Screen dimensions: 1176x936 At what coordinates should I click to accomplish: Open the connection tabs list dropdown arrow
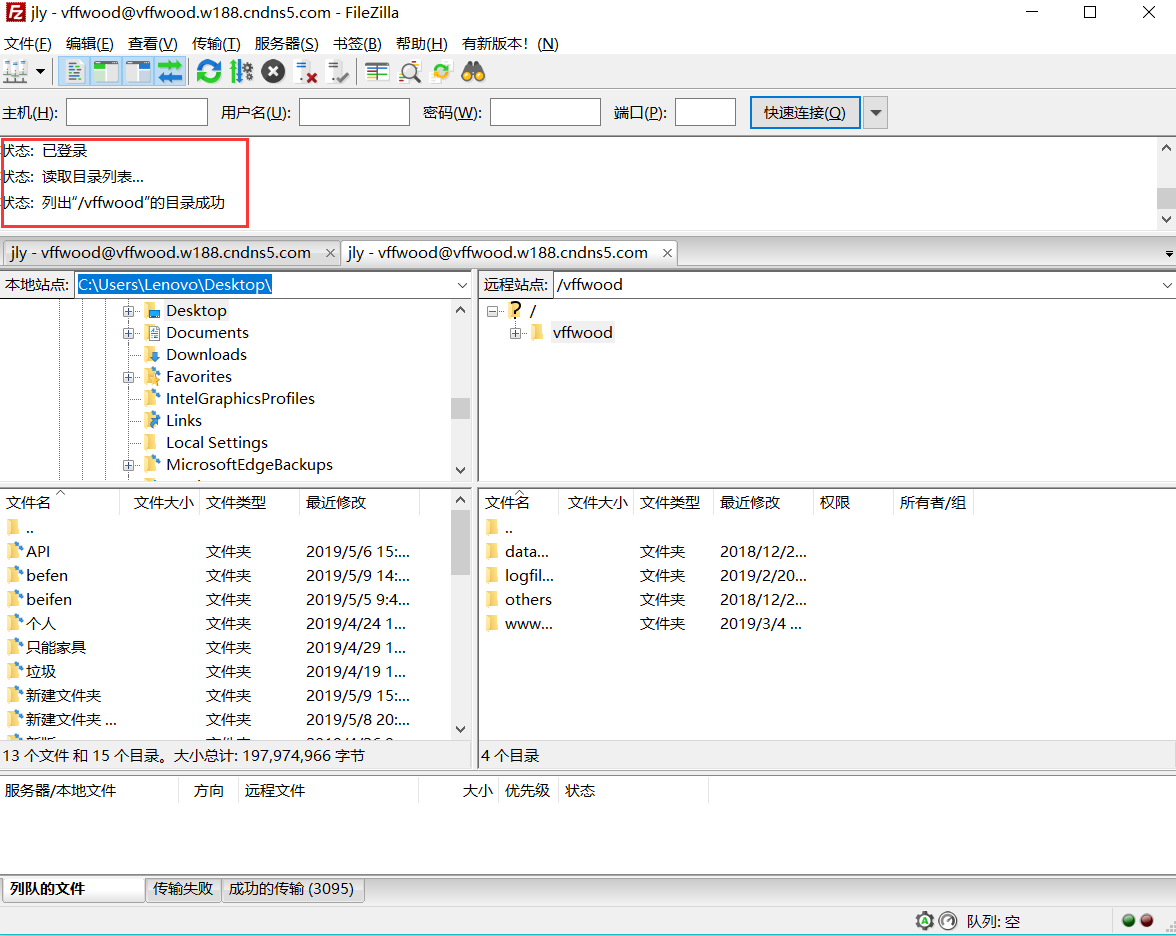click(1169, 254)
